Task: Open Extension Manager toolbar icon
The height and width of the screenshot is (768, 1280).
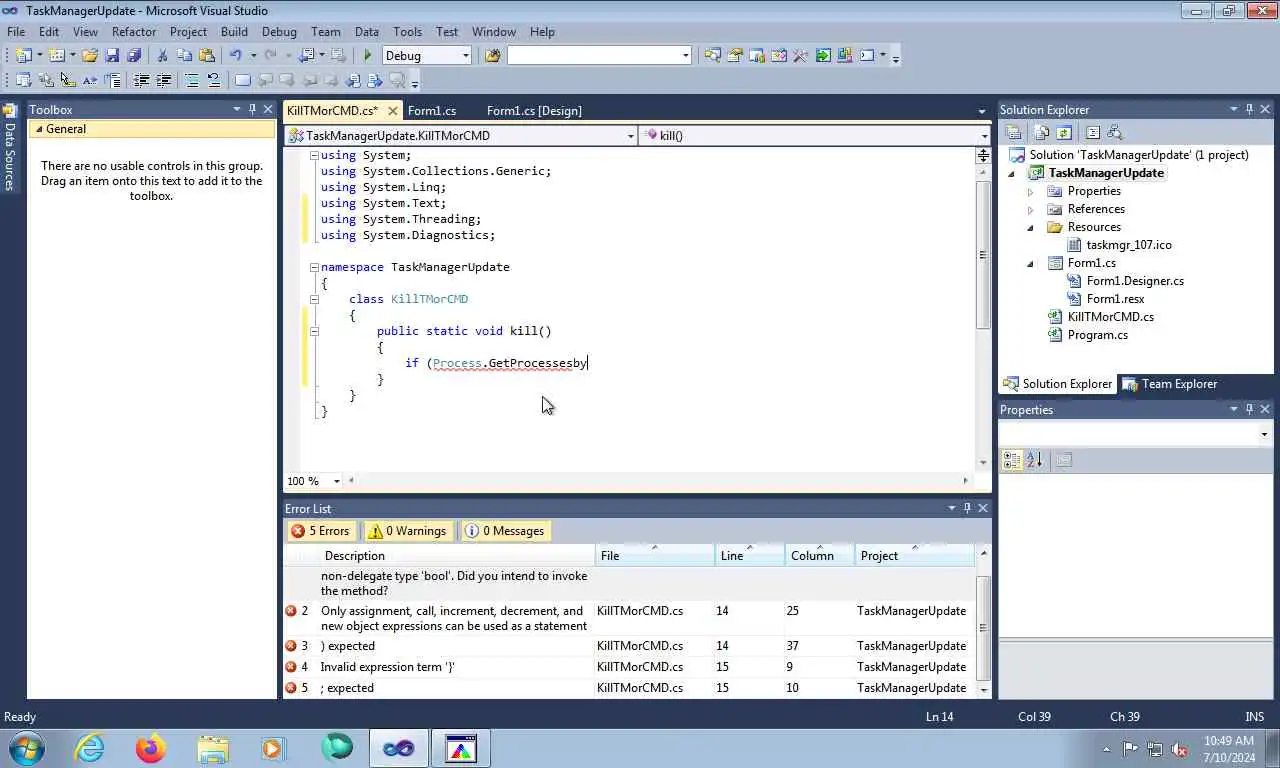Action: click(x=845, y=55)
